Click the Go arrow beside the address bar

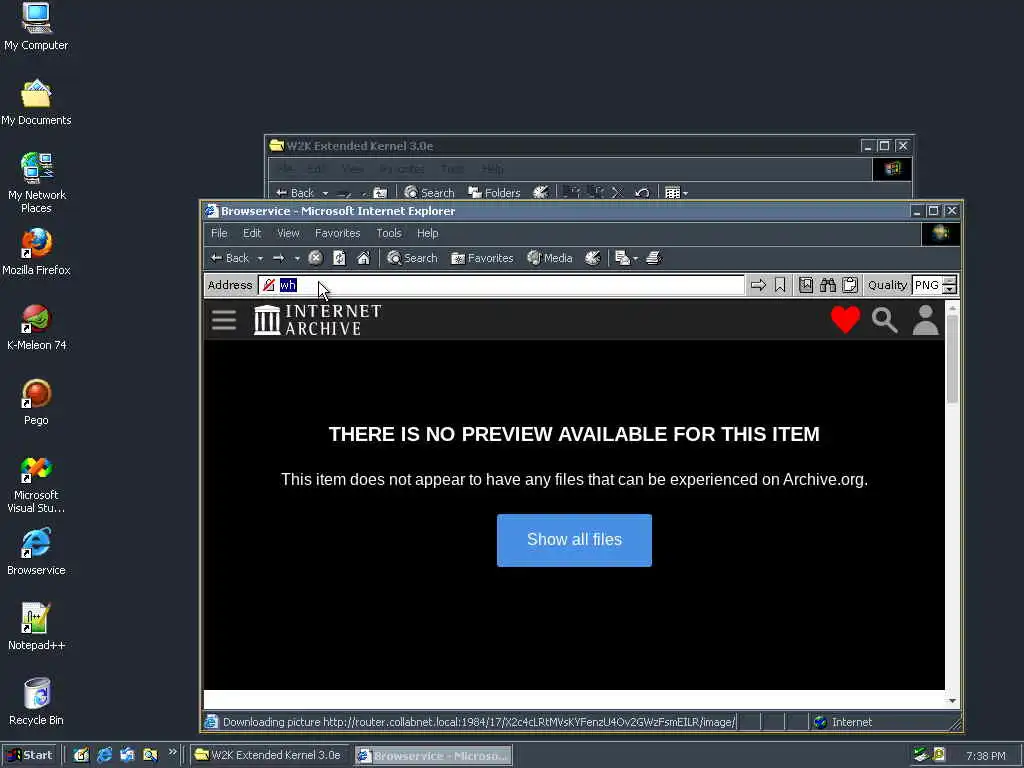[758, 285]
